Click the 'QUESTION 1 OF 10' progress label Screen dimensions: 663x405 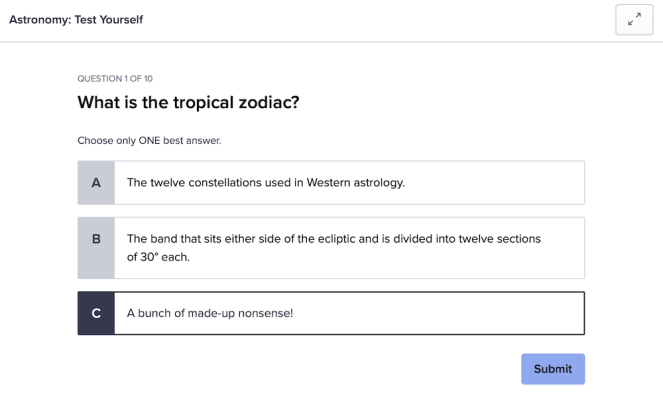pyautogui.click(x=115, y=78)
